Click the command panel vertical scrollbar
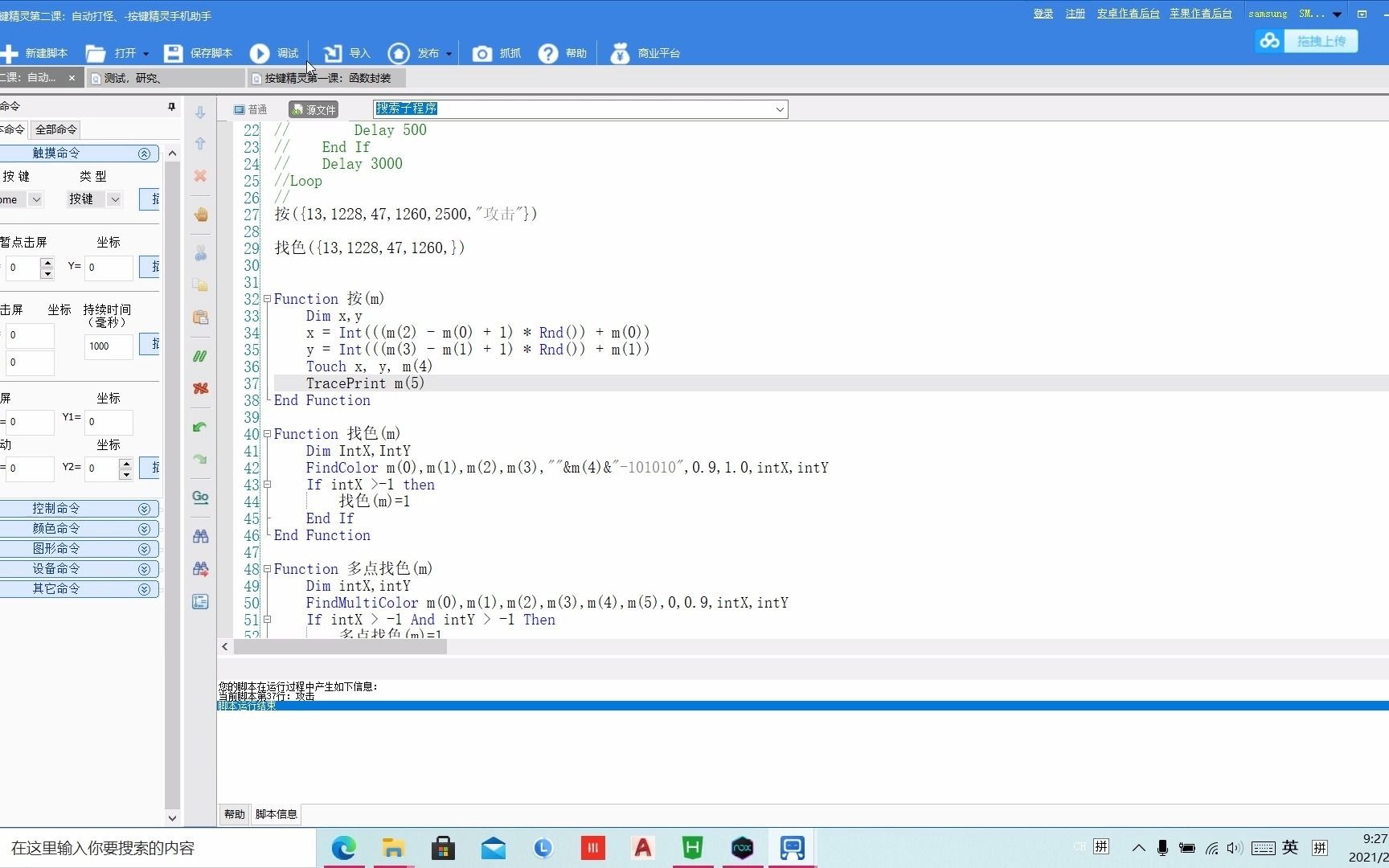The height and width of the screenshot is (868, 1389). [172, 485]
